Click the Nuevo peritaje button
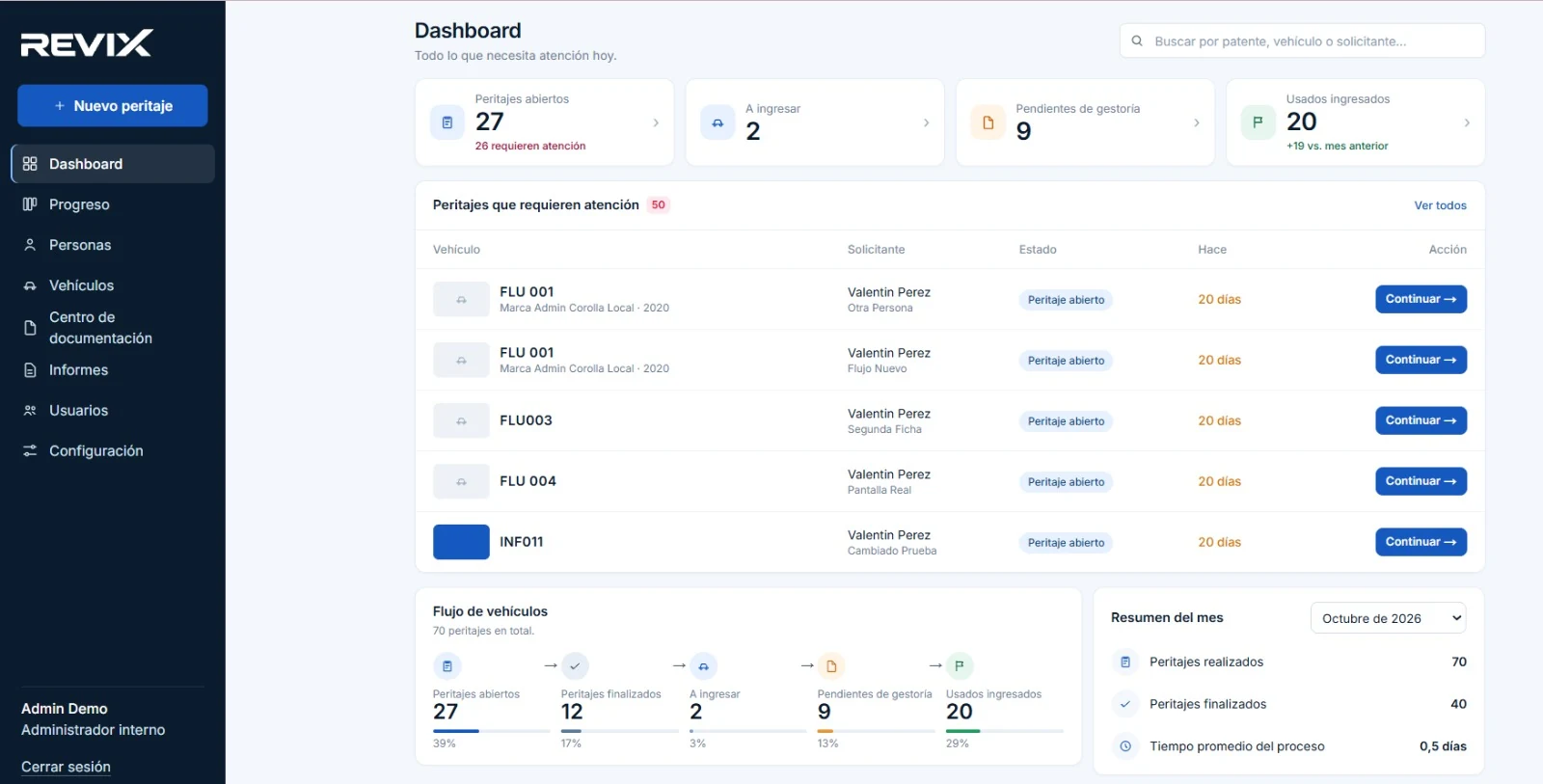Image resolution: width=1543 pixels, height=784 pixels. click(x=113, y=106)
